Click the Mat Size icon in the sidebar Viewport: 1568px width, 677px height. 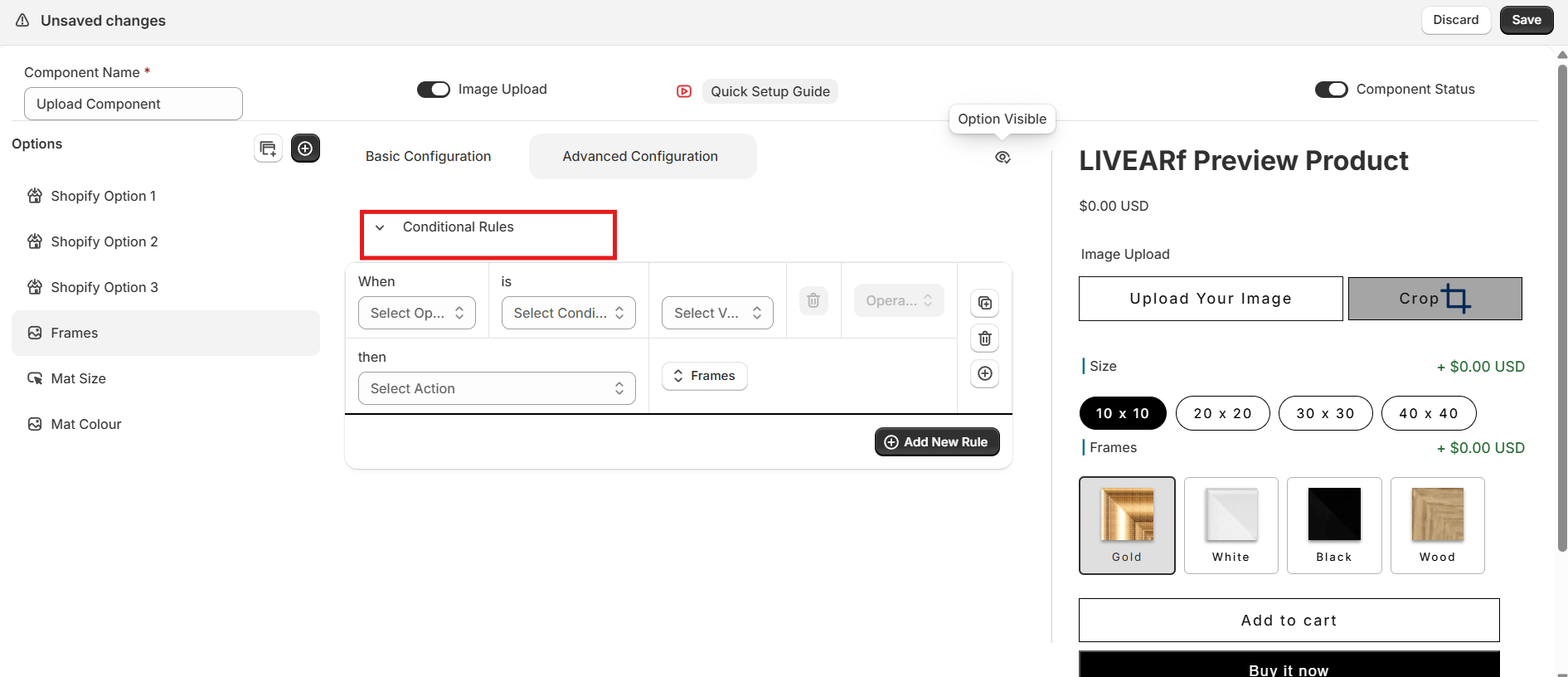click(x=35, y=378)
